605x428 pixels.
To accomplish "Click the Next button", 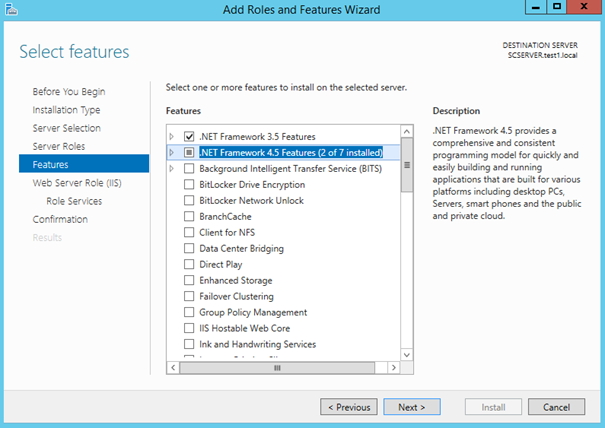I will [412, 407].
